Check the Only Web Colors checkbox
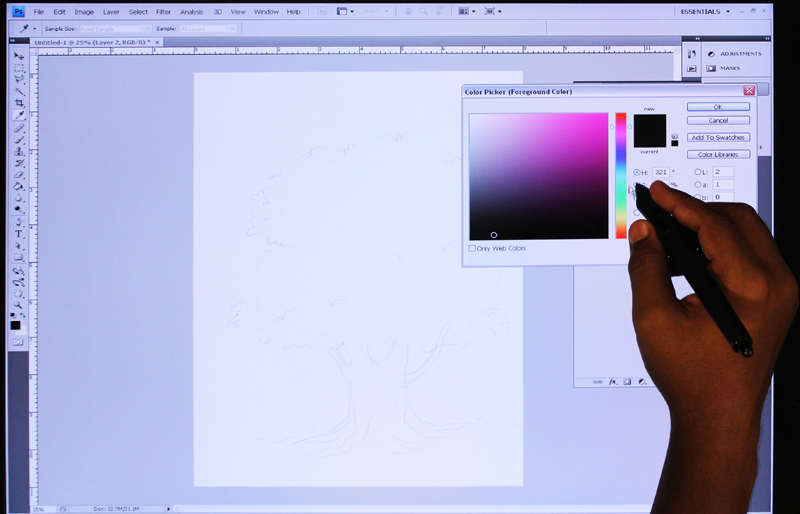 pyautogui.click(x=472, y=249)
